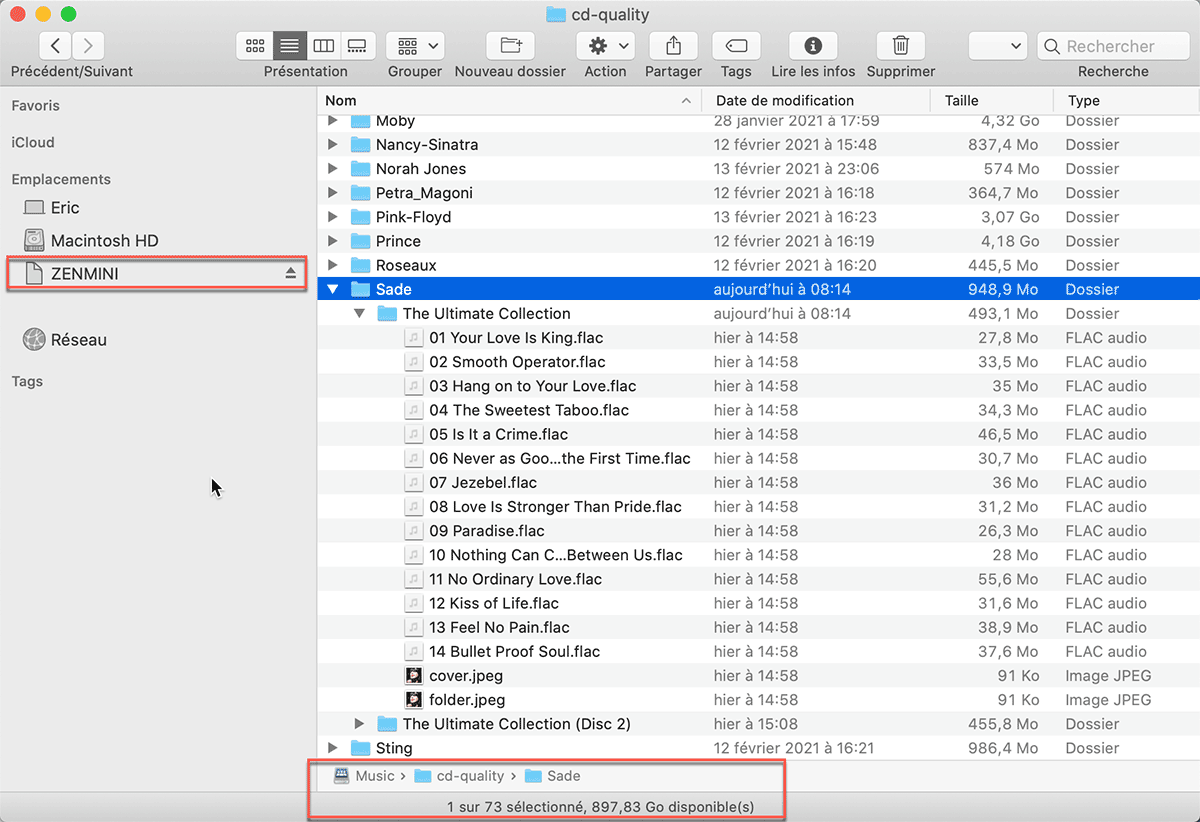
Task: Select 05 Is It a Crime.flac icon
Action: click(414, 434)
